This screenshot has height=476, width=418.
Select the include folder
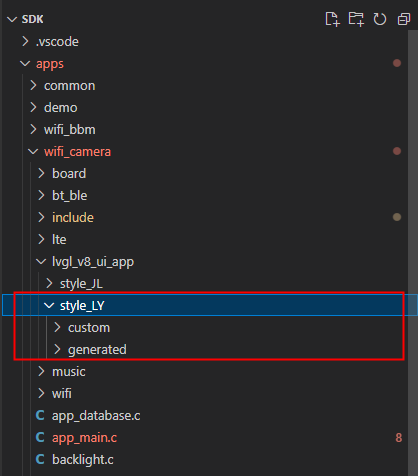pos(73,217)
